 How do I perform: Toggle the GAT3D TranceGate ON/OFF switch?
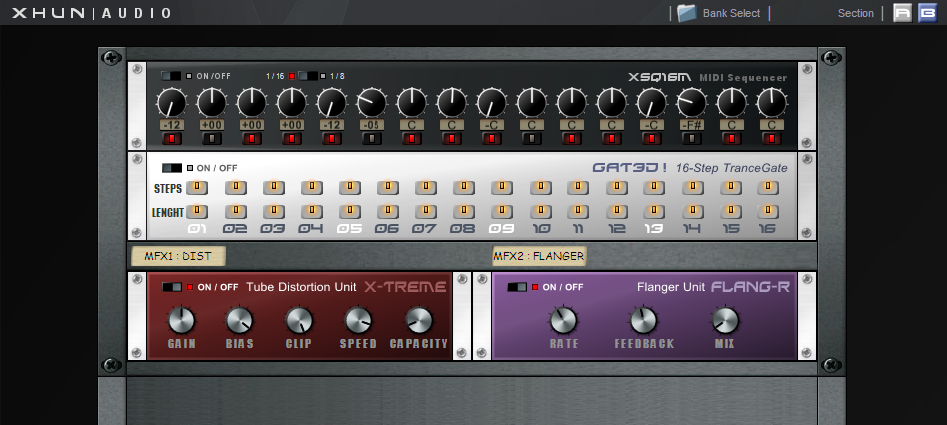(172, 168)
